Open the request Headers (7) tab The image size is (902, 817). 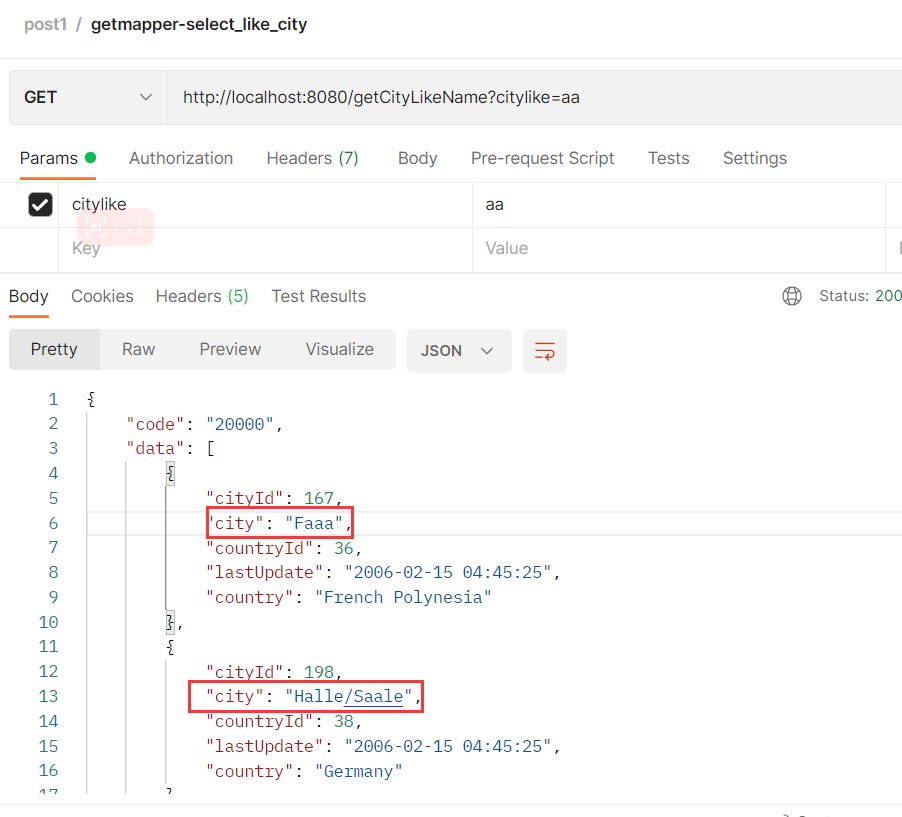click(x=312, y=158)
